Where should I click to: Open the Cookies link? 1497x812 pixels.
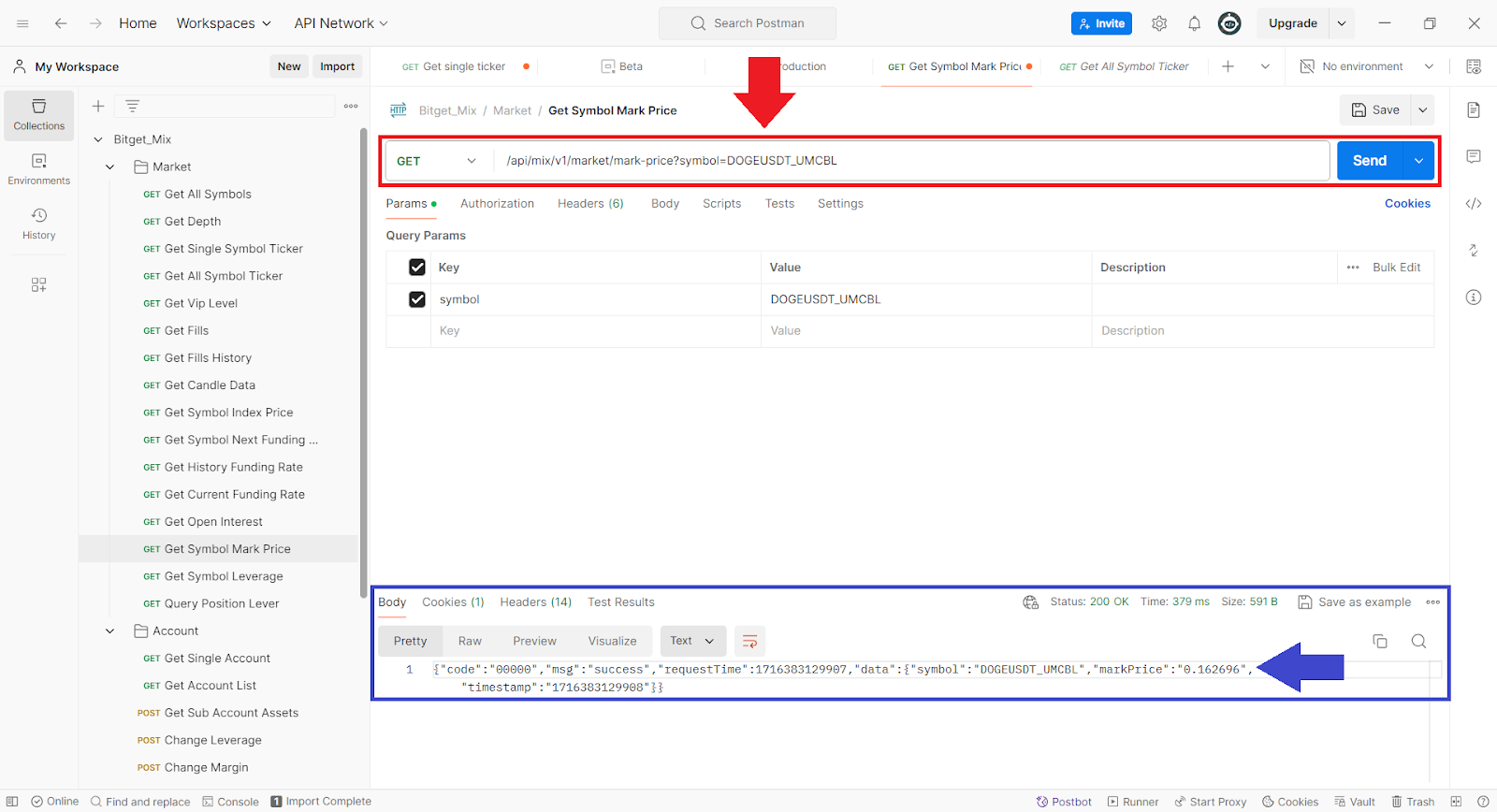[x=1407, y=204]
